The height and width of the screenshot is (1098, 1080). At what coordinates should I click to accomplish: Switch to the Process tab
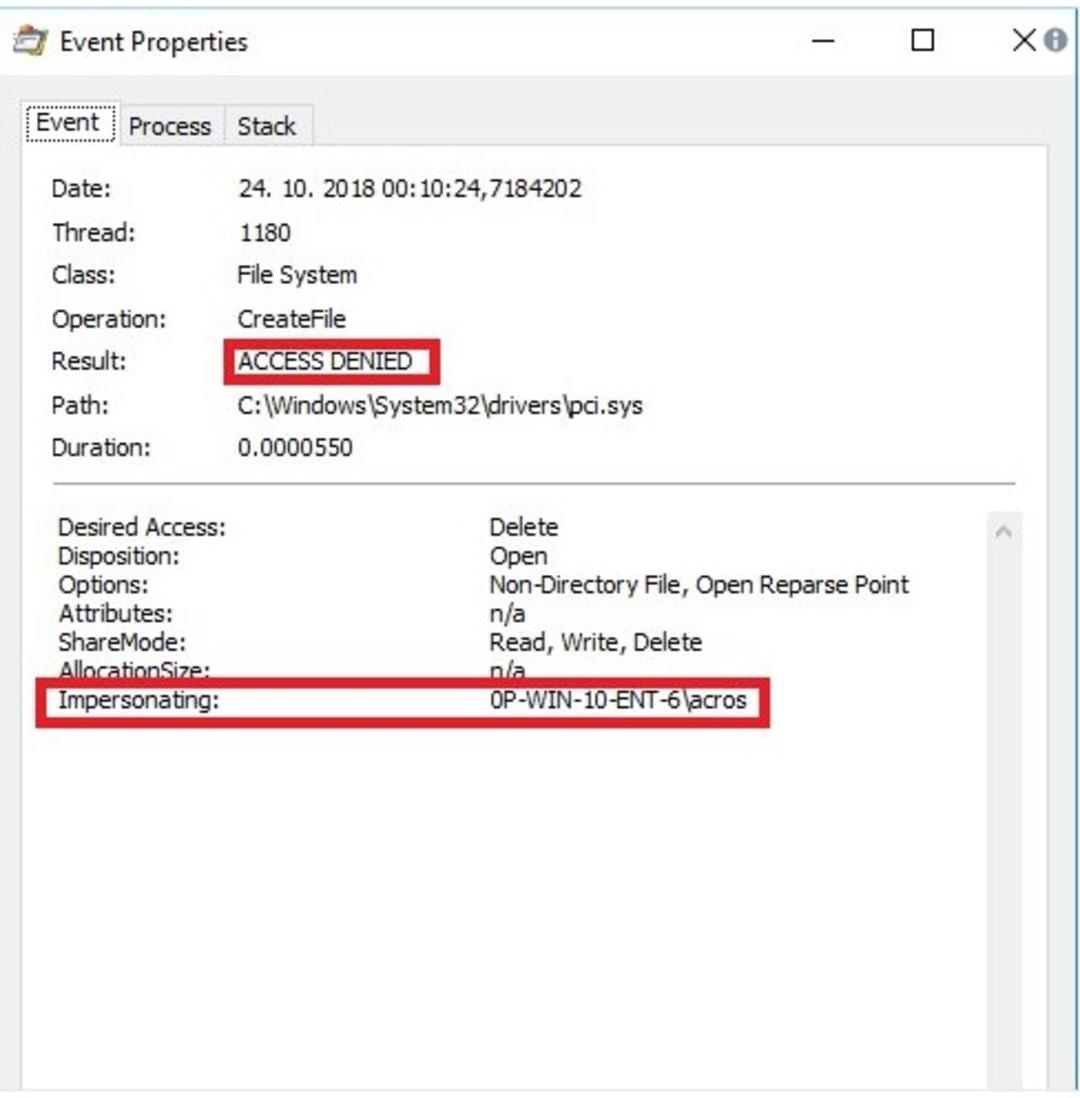(x=170, y=126)
